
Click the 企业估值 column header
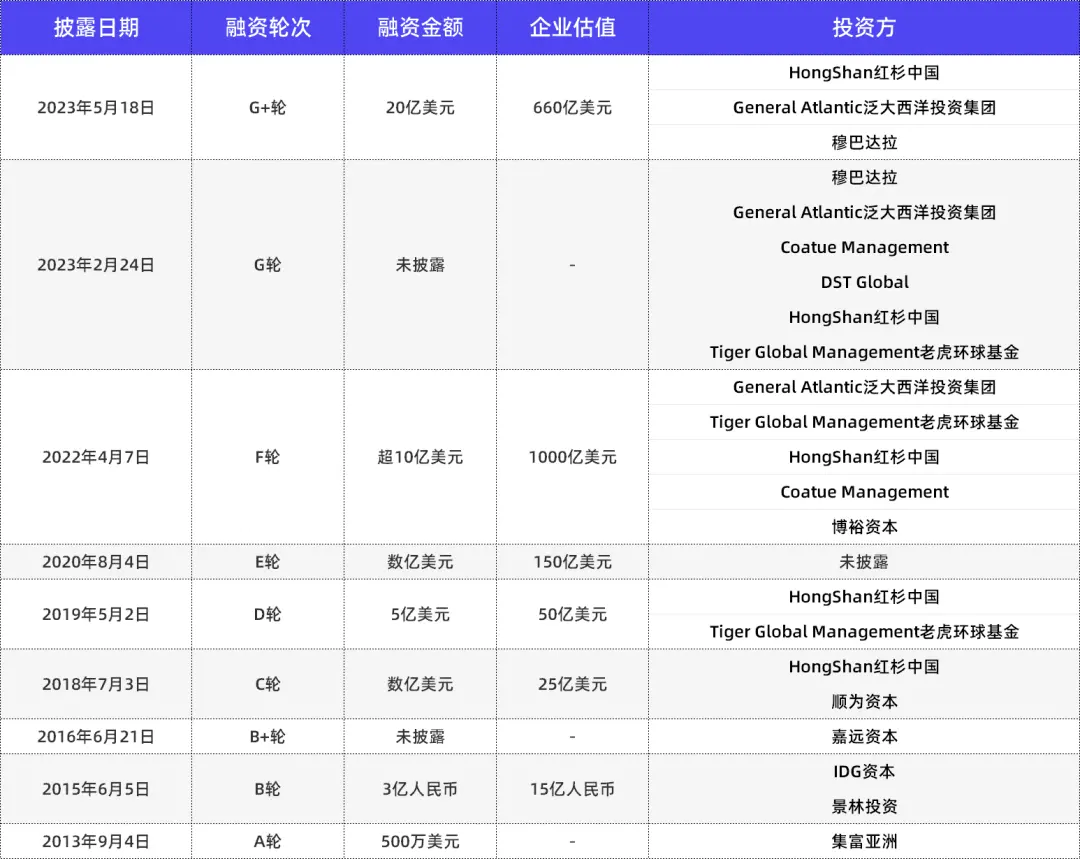[x=572, y=28]
